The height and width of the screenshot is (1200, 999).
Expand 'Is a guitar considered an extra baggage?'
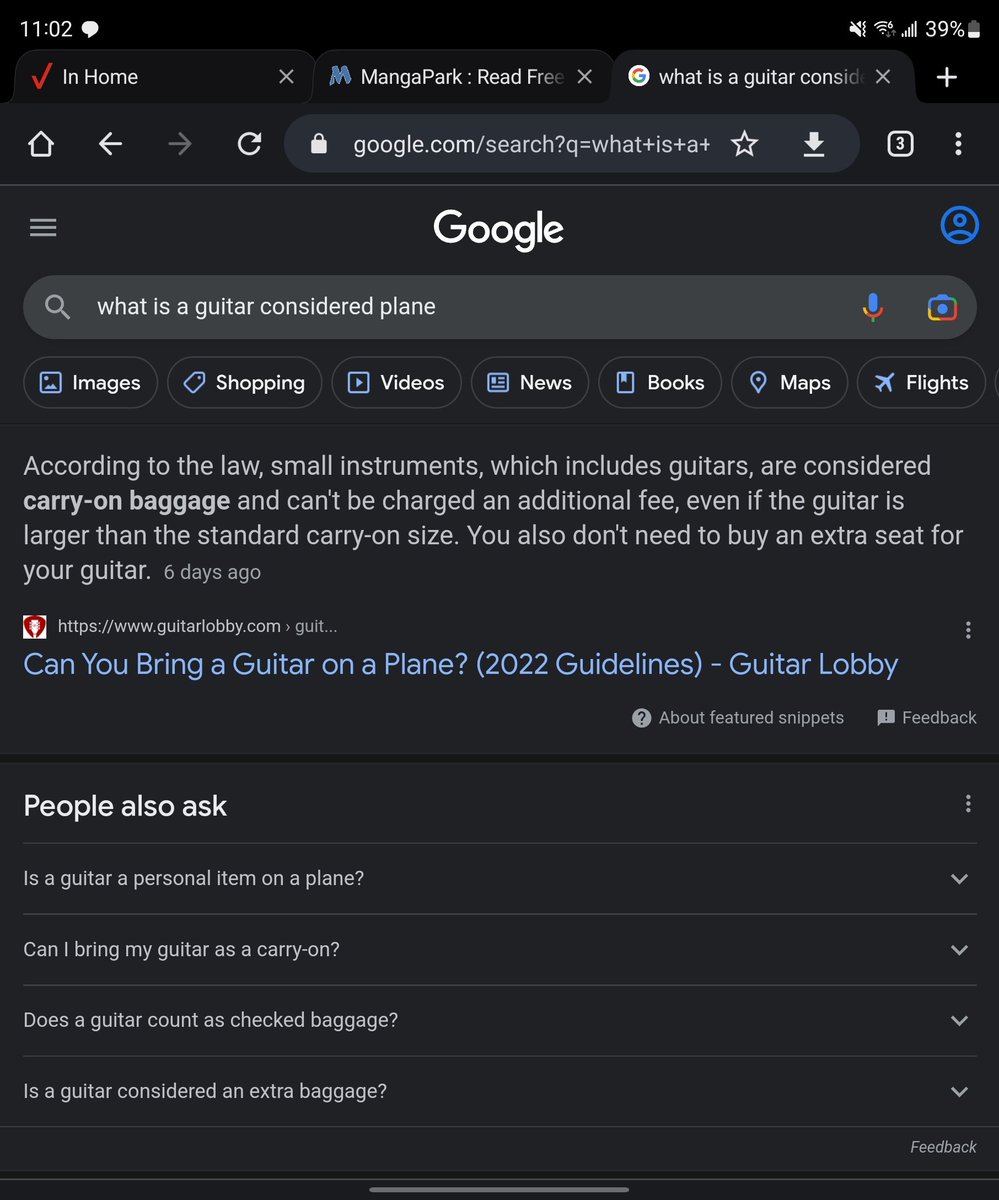click(x=500, y=1091)
